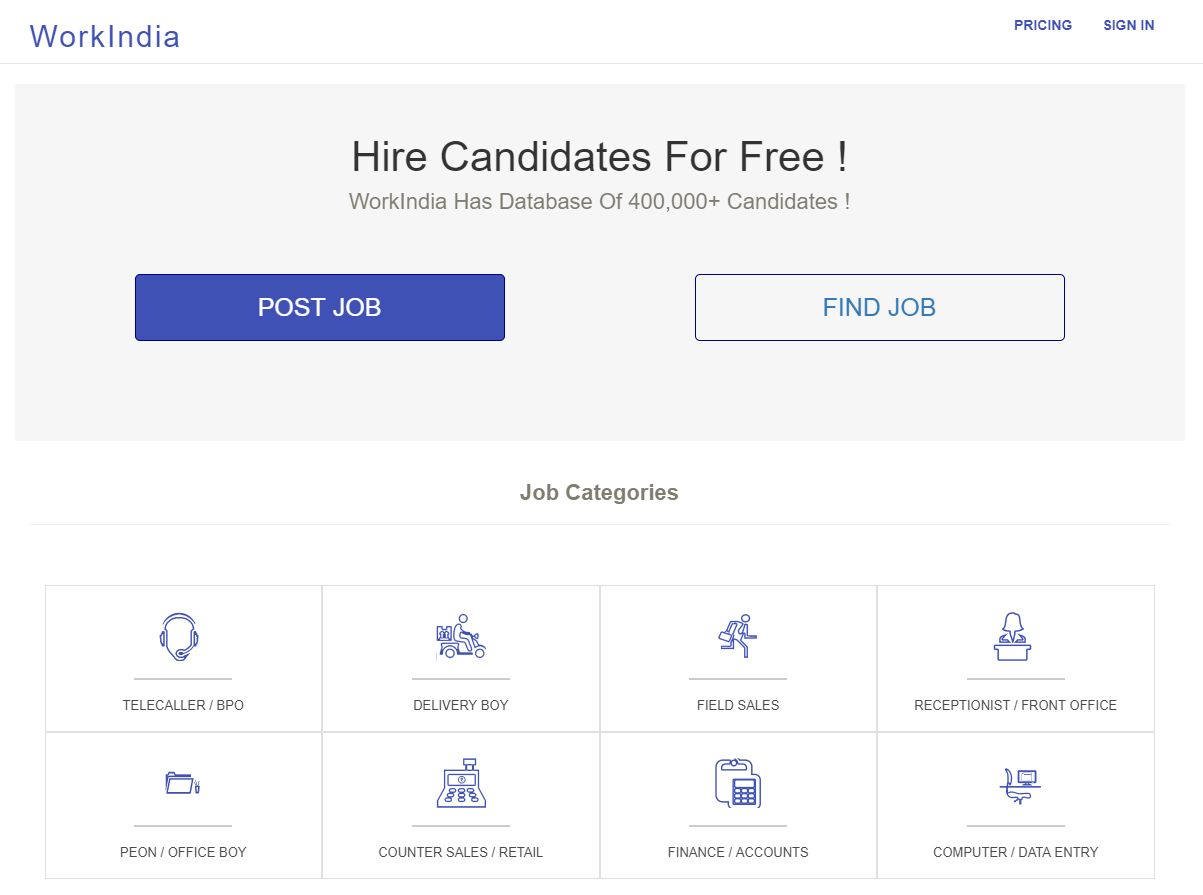This screenshot has width=1203, height=895.
Task: Click the WorkIndia logo
Action: click(104, 36)
